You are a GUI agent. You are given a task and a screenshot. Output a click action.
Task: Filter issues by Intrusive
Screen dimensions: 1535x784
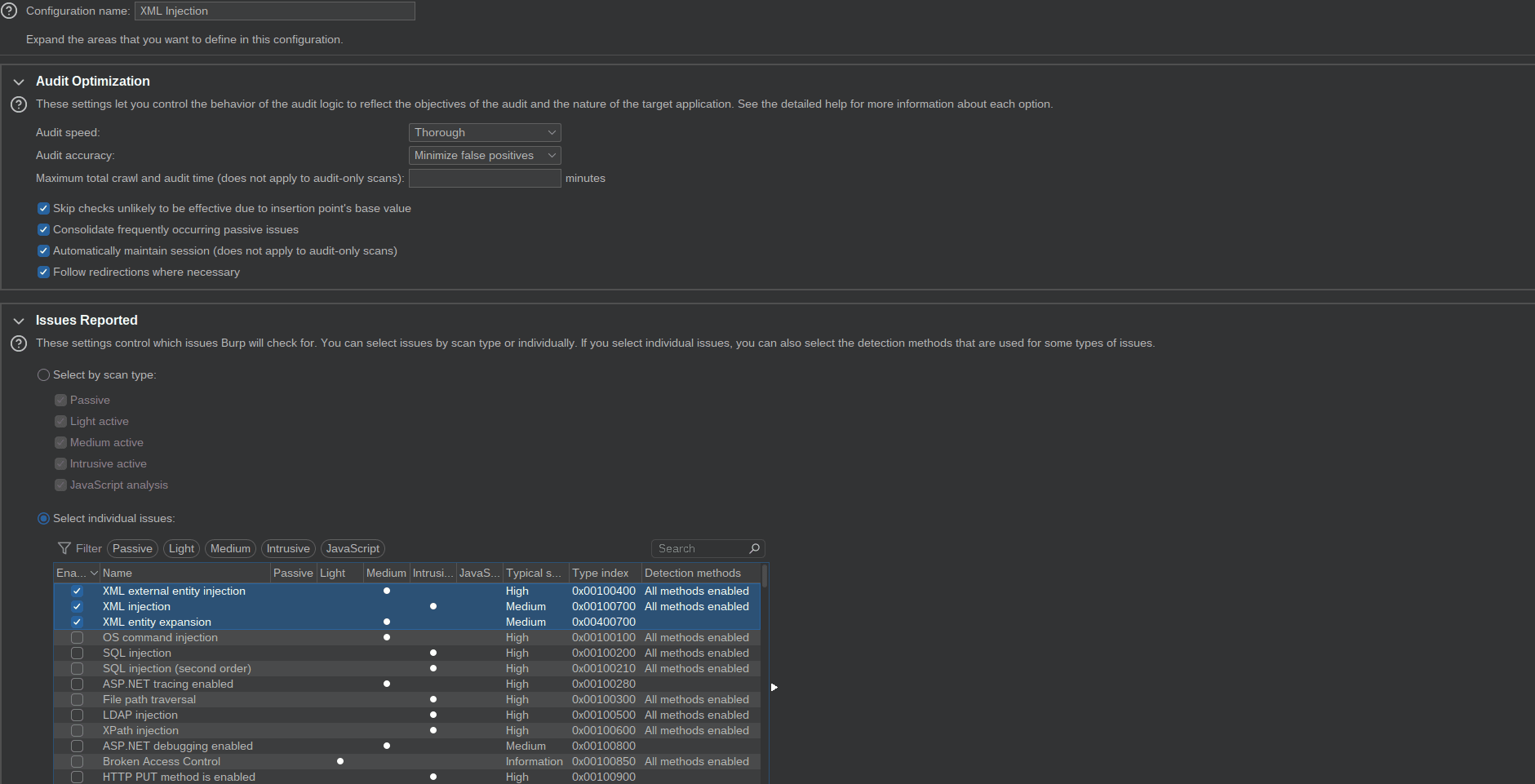coord(288,548)
